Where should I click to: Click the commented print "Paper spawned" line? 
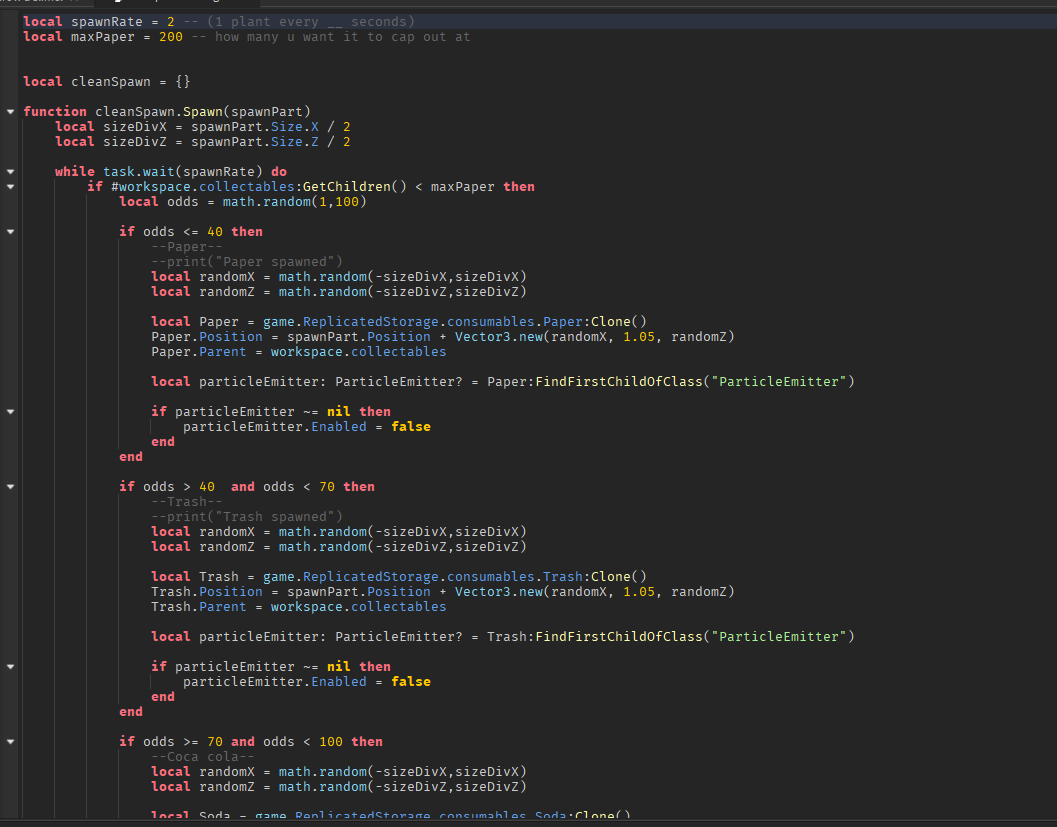tap(246, 262)
